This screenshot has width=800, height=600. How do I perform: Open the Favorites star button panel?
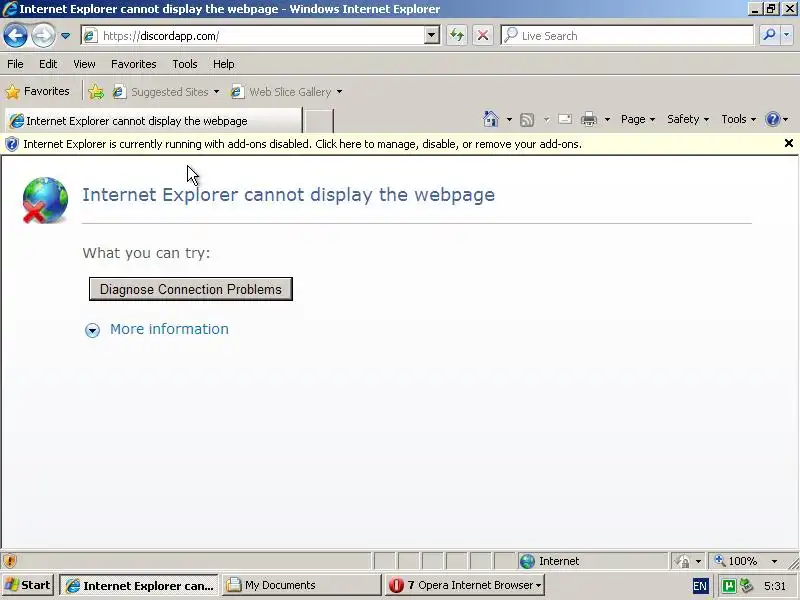pos(38,91)
